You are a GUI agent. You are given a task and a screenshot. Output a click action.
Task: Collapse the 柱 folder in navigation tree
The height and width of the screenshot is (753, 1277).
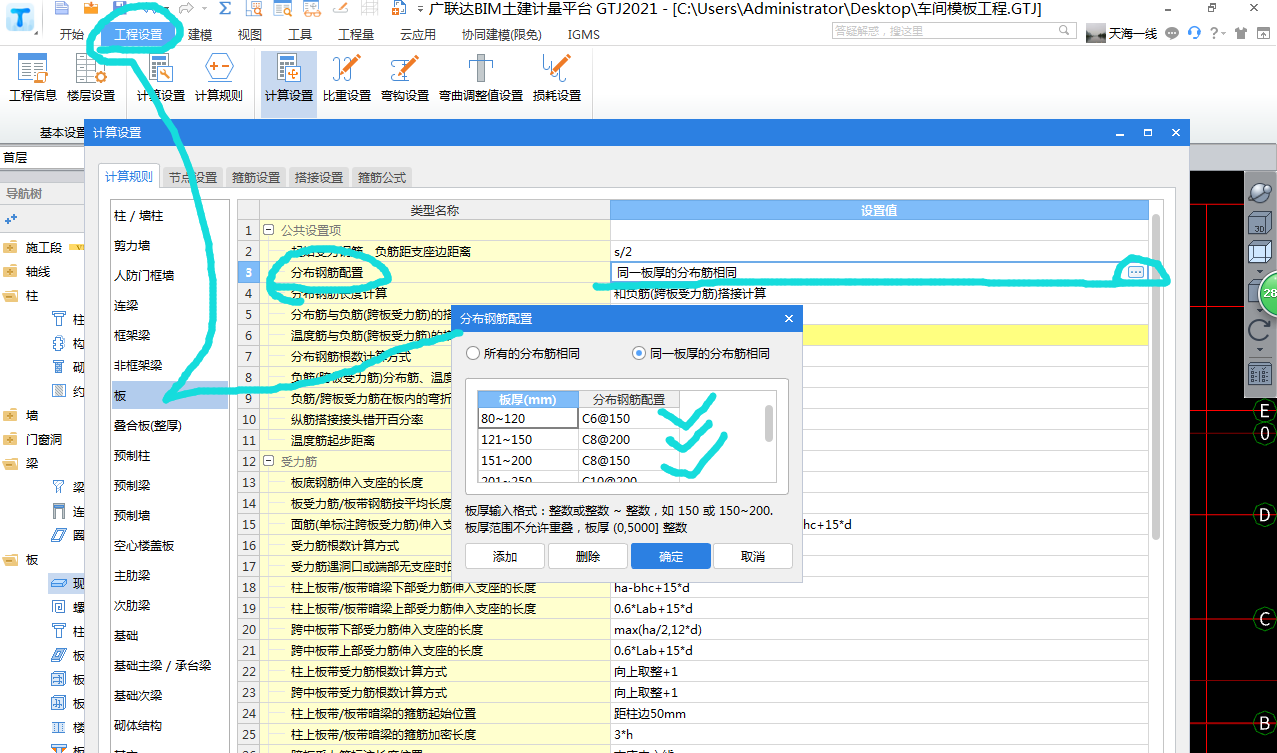[x=11, y=296]
